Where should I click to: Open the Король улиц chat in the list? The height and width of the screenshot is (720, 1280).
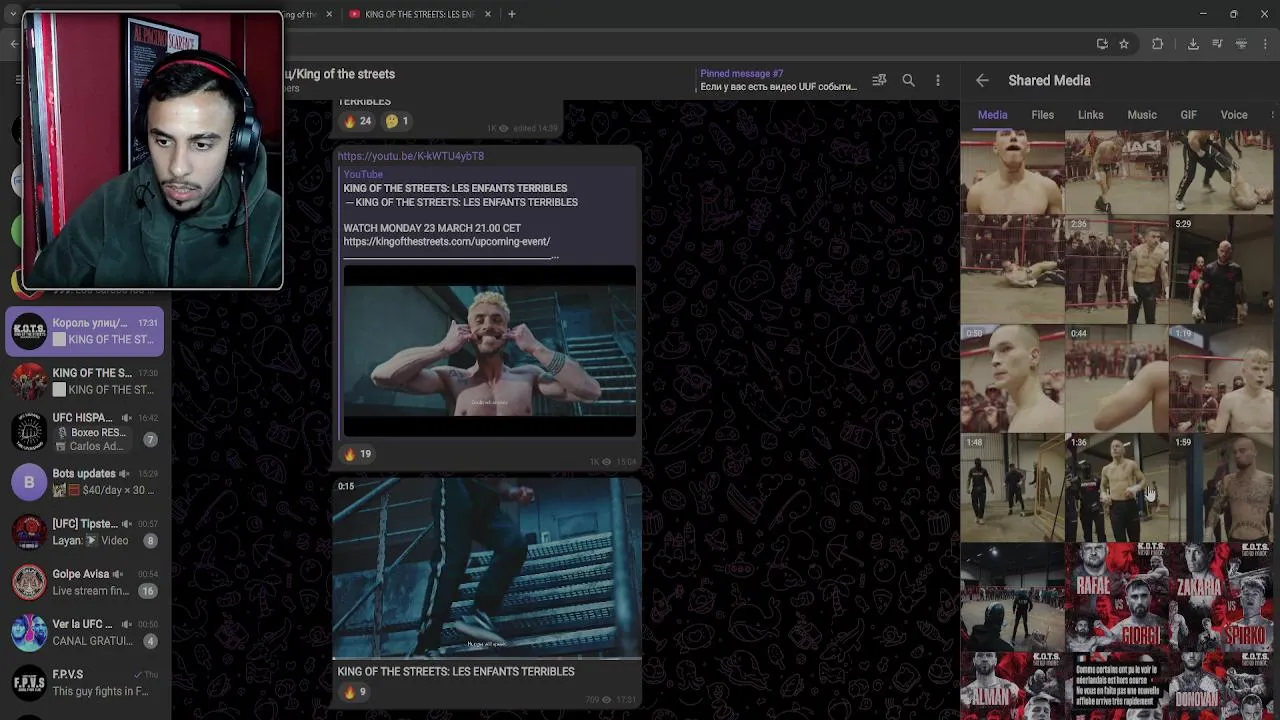(86, 331)
